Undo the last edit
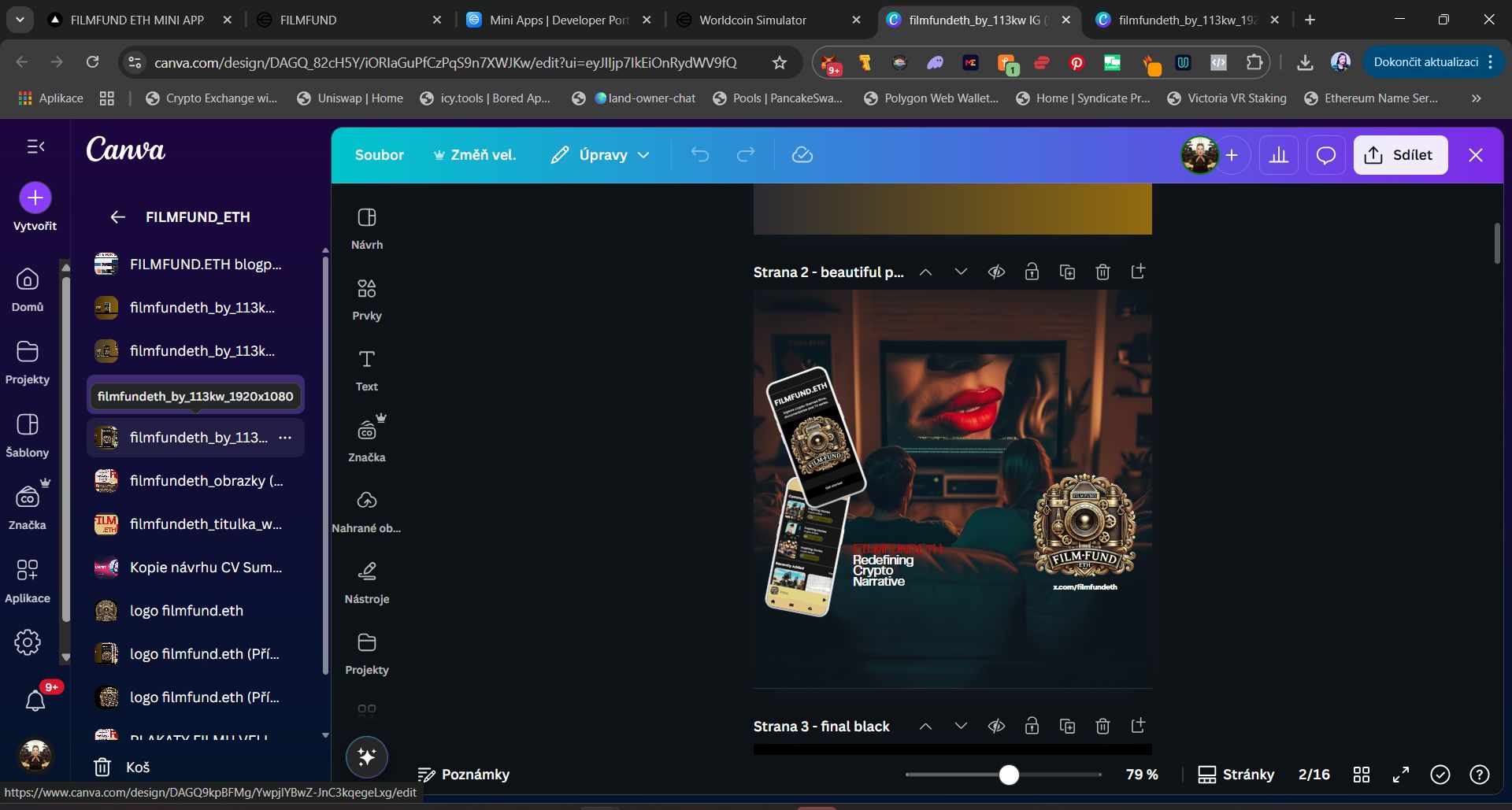The height and width of the screenshot is (810, 1512). tap(700, 155)
